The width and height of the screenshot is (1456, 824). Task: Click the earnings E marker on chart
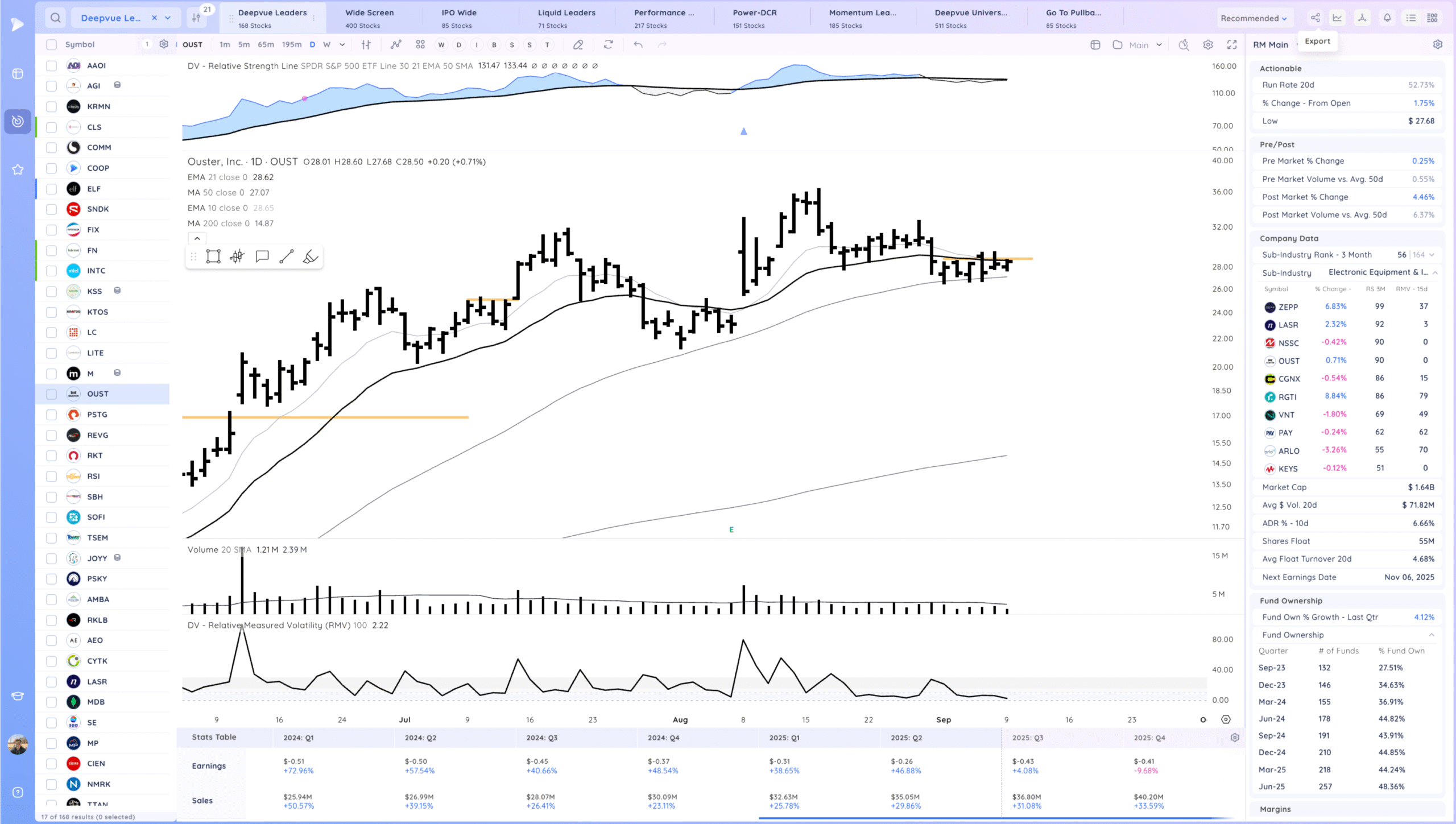point(731,529)
